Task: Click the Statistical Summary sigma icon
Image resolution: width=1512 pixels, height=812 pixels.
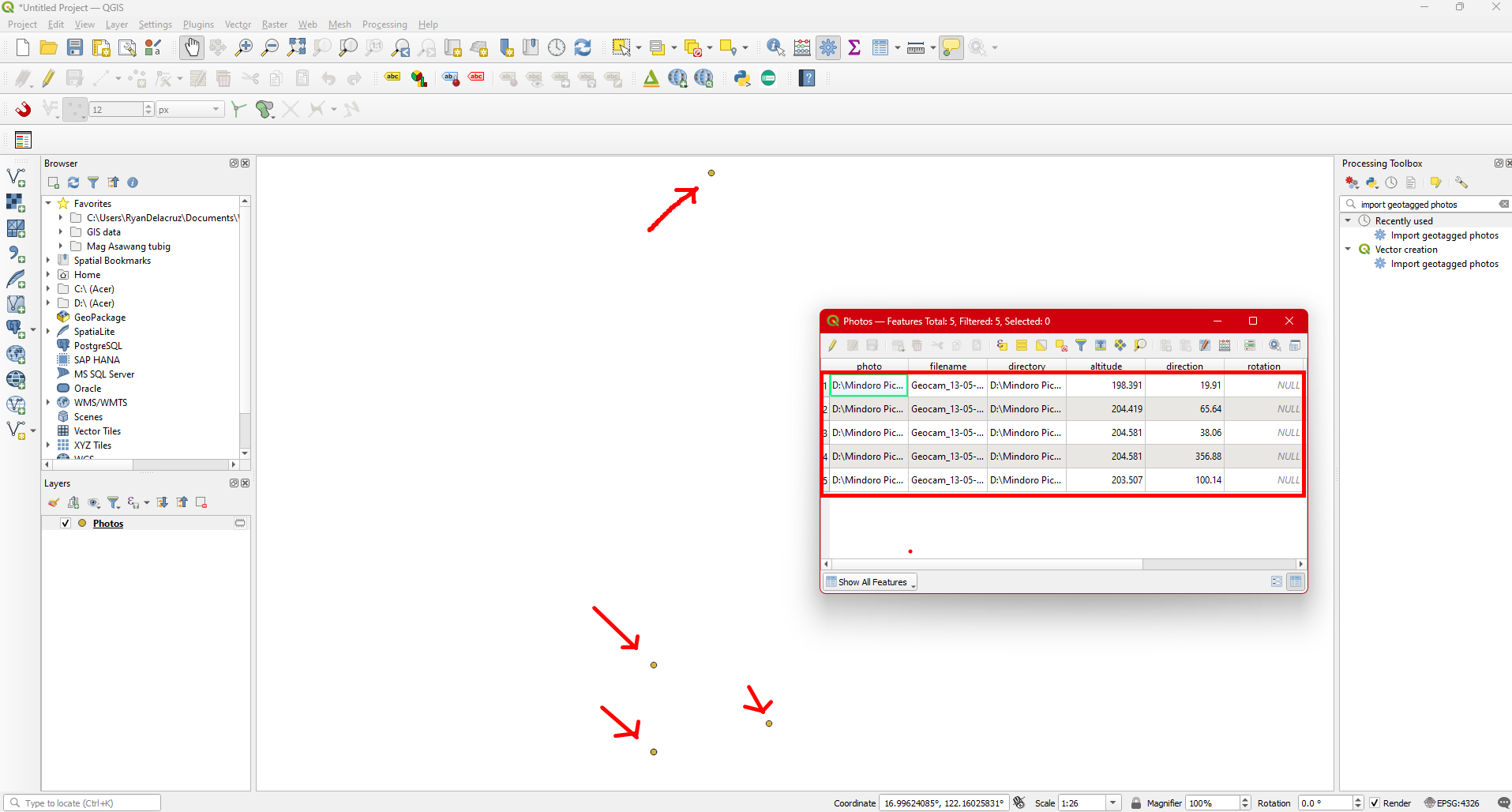Action: [x=854, y=48]
